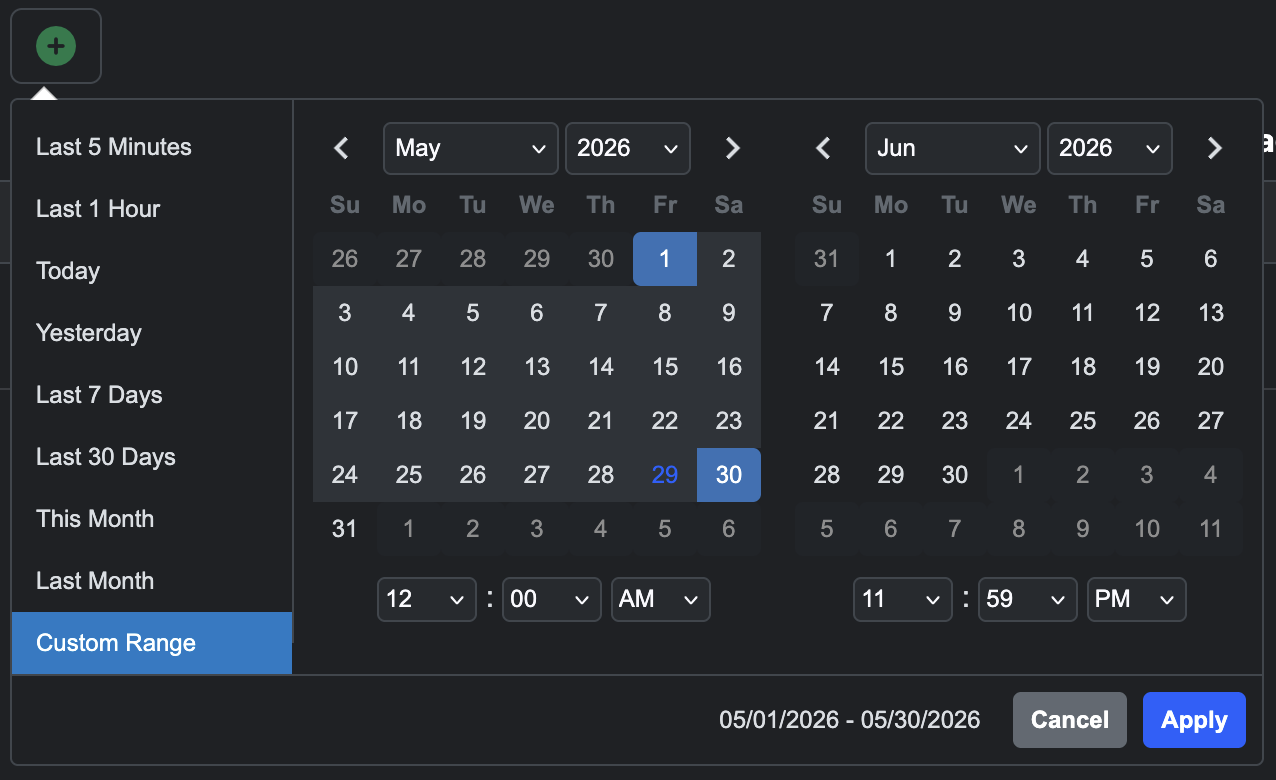Pick May 1 start date
The image size is (1276, 780).
(665, 259)
